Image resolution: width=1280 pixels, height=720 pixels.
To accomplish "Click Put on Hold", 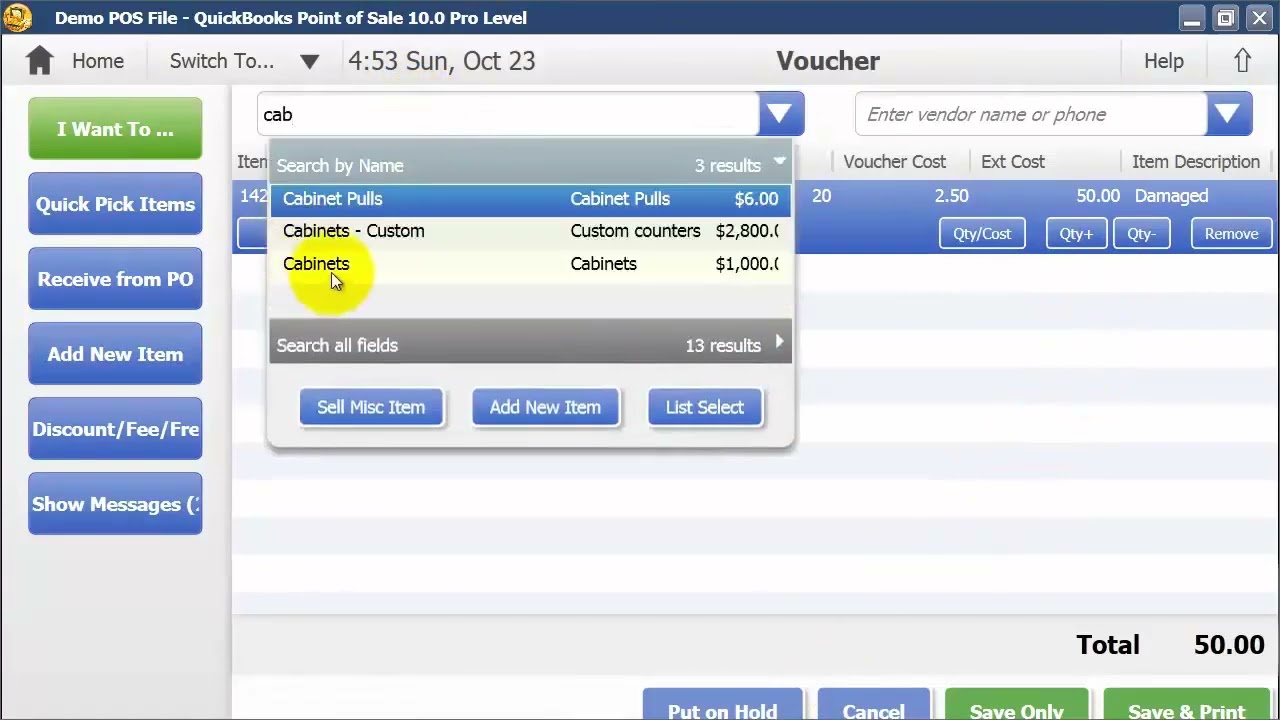I will (x=722, y=705).
